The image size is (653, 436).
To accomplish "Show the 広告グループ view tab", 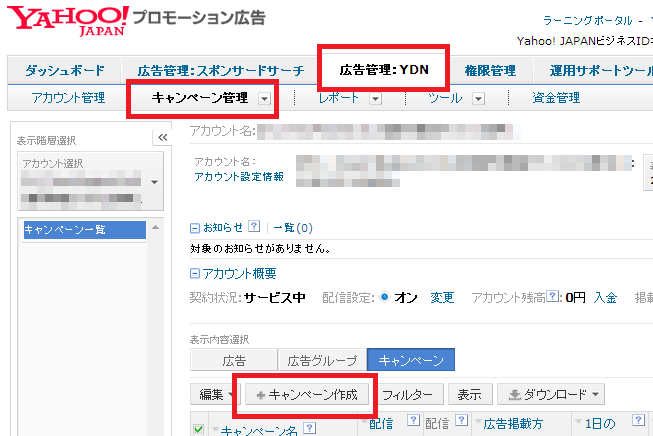I will (322, 360).
